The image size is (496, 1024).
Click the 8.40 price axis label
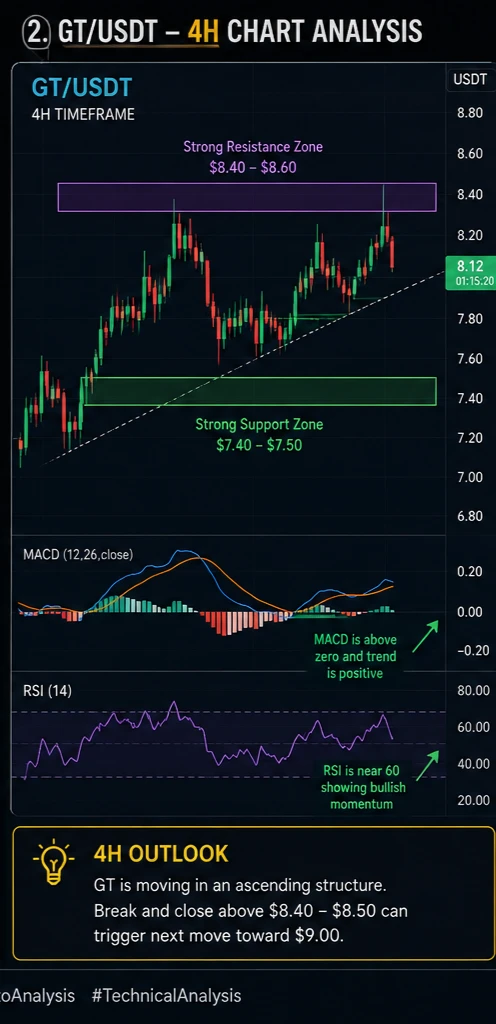(x=470, y=195)
